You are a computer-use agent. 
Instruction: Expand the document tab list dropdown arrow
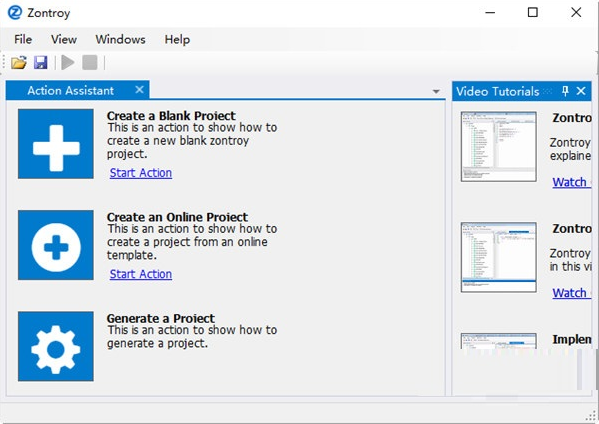pos(436,92)
